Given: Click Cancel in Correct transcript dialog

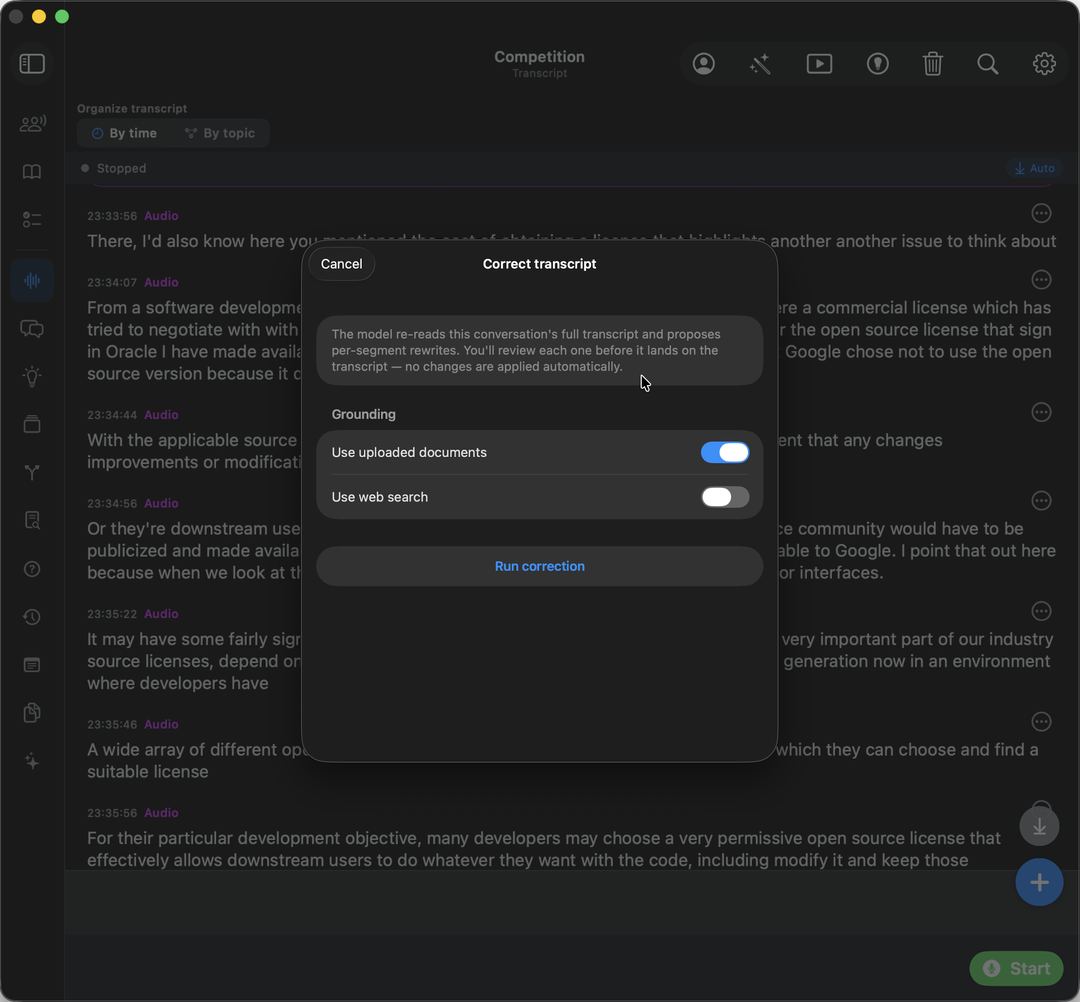Looking at the screenshot, I should click(x=342, y=264).
